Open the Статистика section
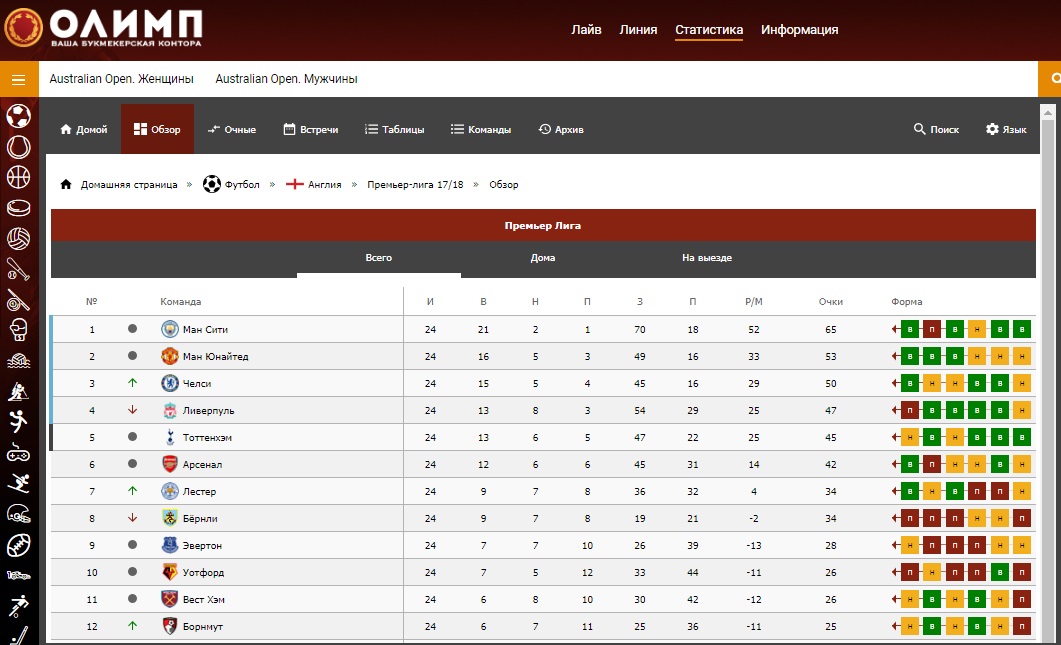The width and height of the screenshot is (1061, 645). (x=708, y=30)
